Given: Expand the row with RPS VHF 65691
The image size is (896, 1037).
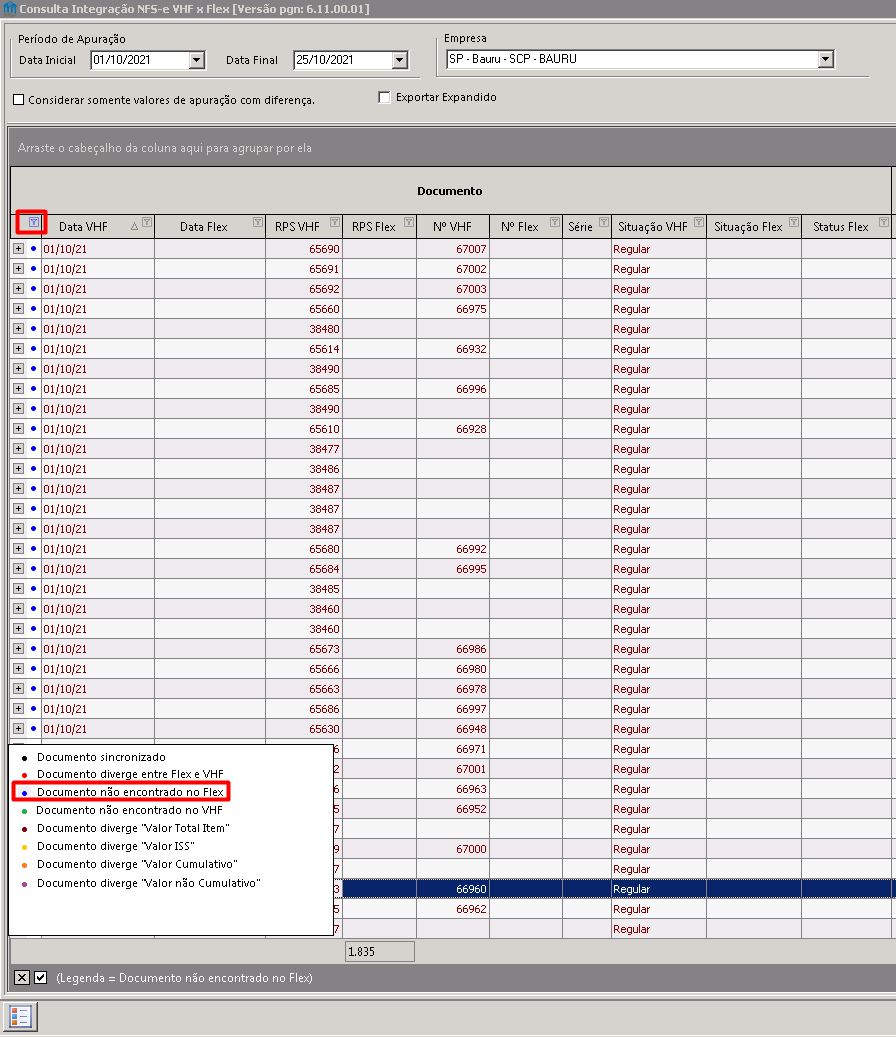Looking at the screenshot, I should 19,269.
